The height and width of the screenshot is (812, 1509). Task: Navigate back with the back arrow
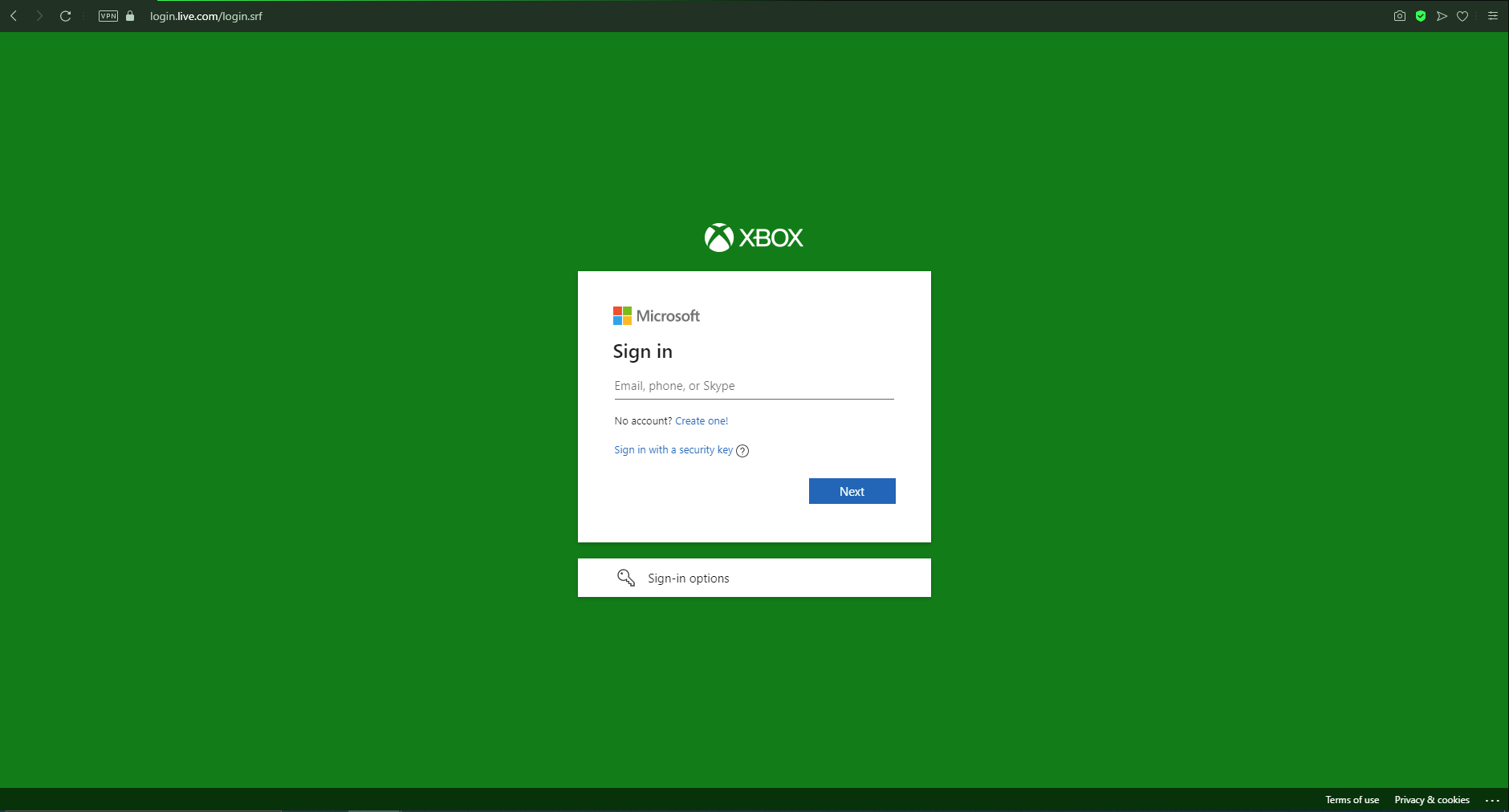point(13,15)
